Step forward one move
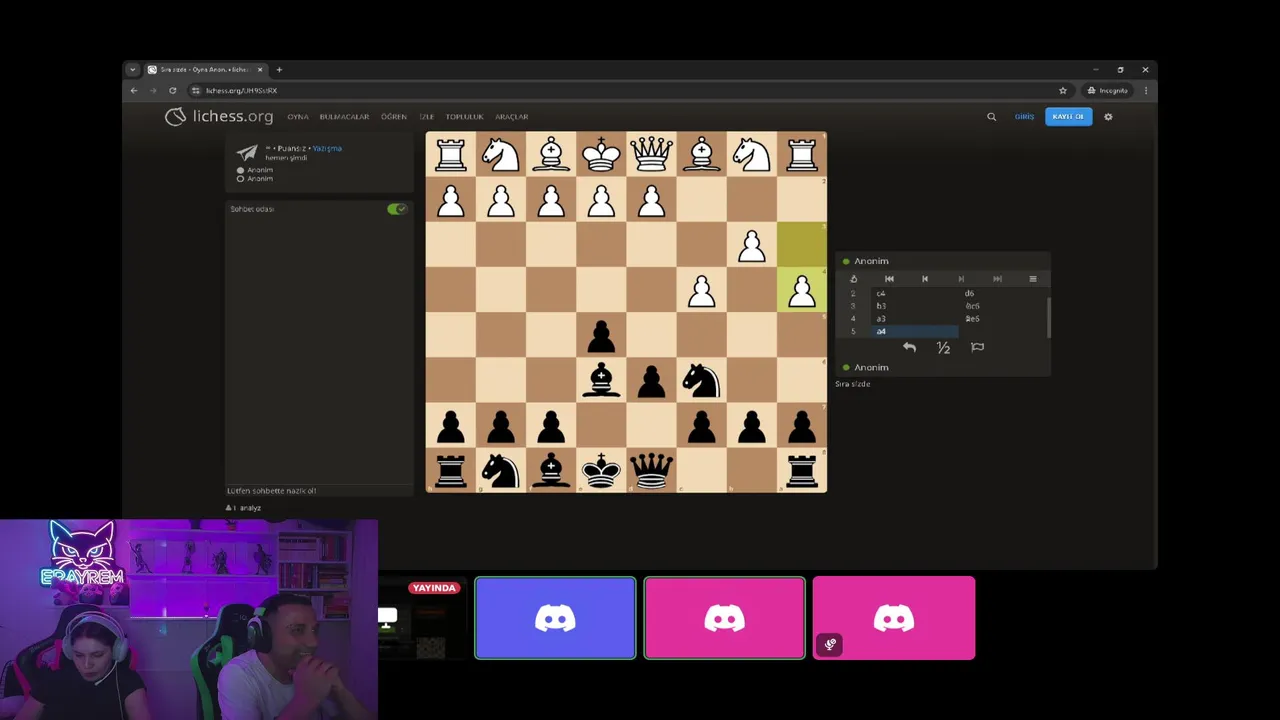 point(961,279)
